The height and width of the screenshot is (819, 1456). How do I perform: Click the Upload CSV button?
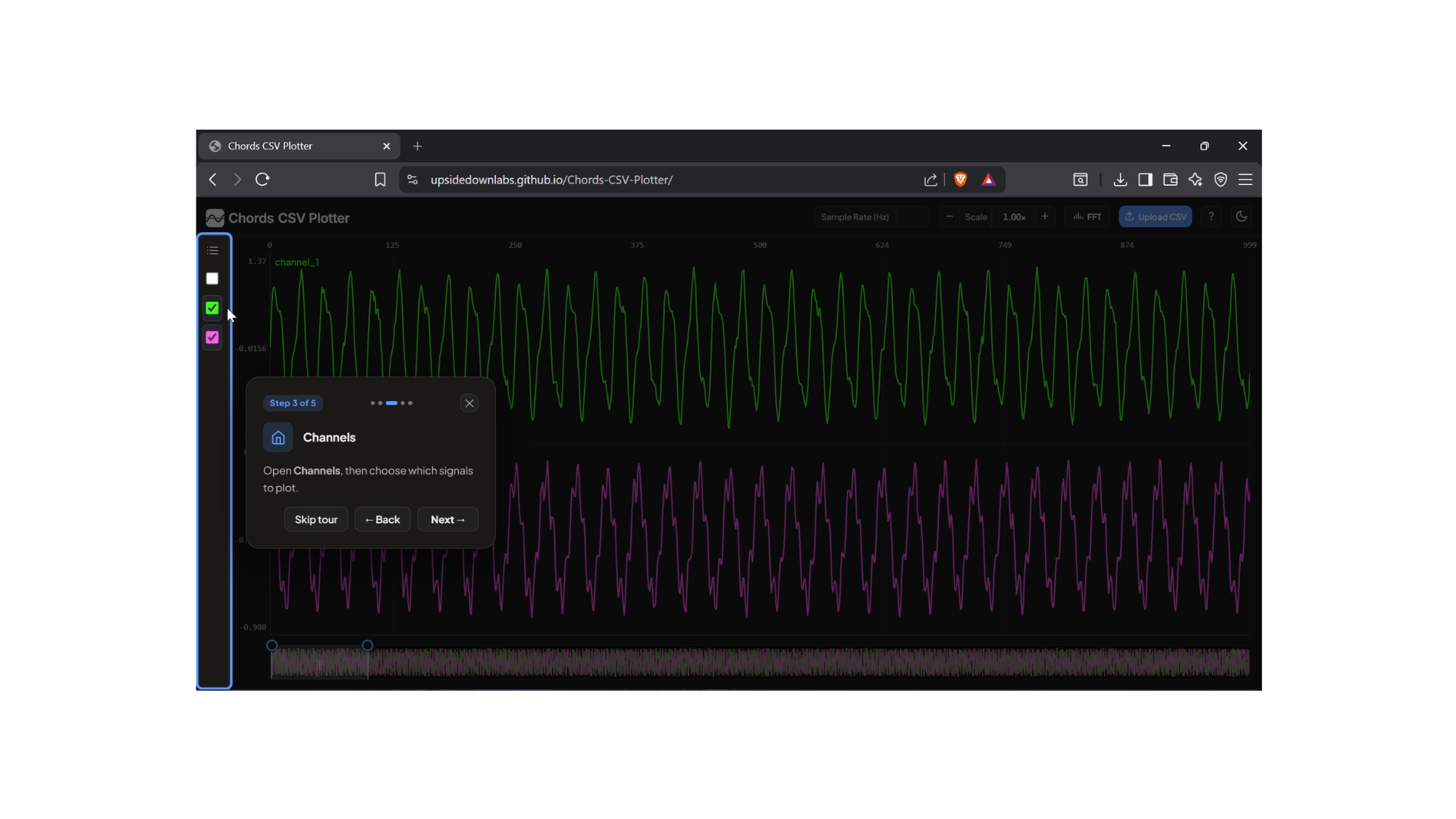point(1156,217)
